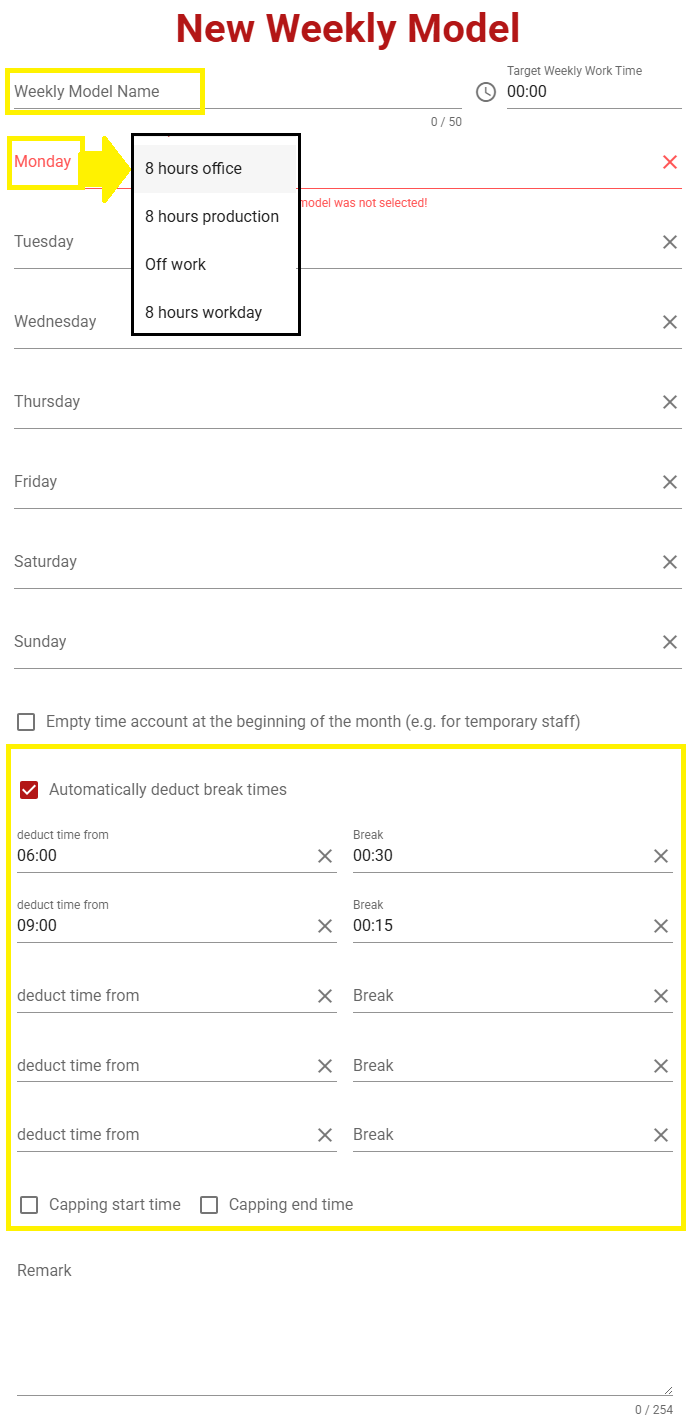Open the Friday day model dropdown

click(x=330, y=482)
